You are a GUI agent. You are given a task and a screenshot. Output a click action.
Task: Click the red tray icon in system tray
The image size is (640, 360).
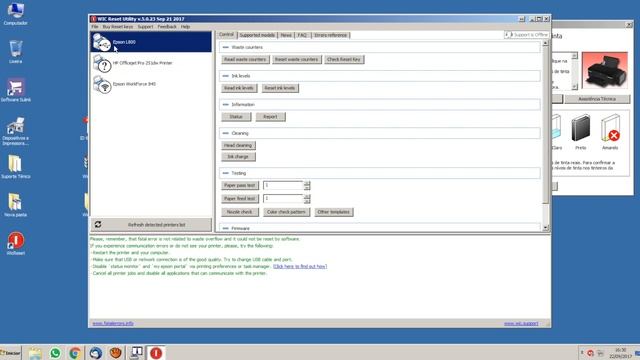[590, 353]
